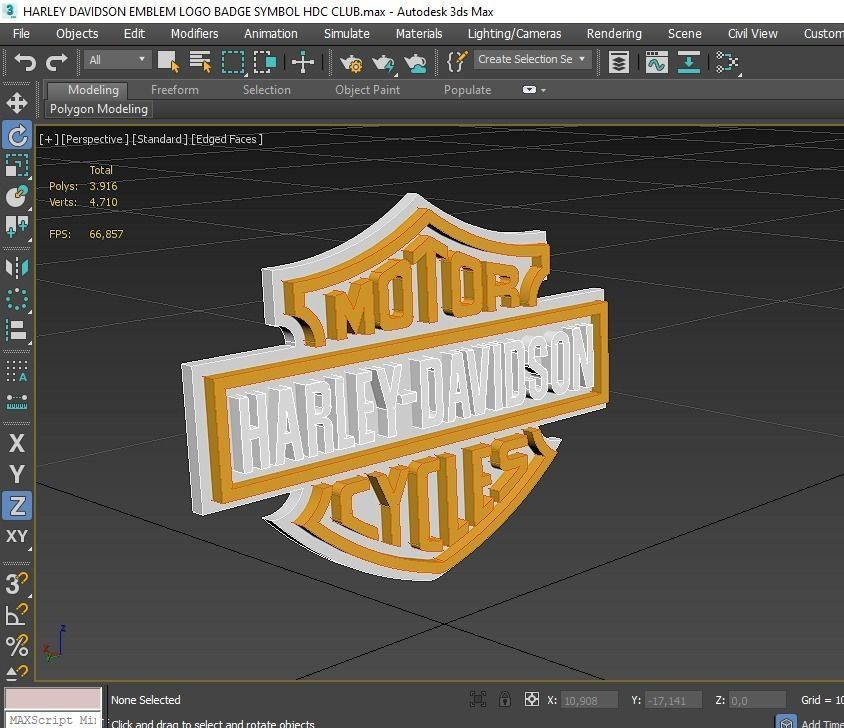Open Render Setup teapot with gear

click(x=351, y=63)
